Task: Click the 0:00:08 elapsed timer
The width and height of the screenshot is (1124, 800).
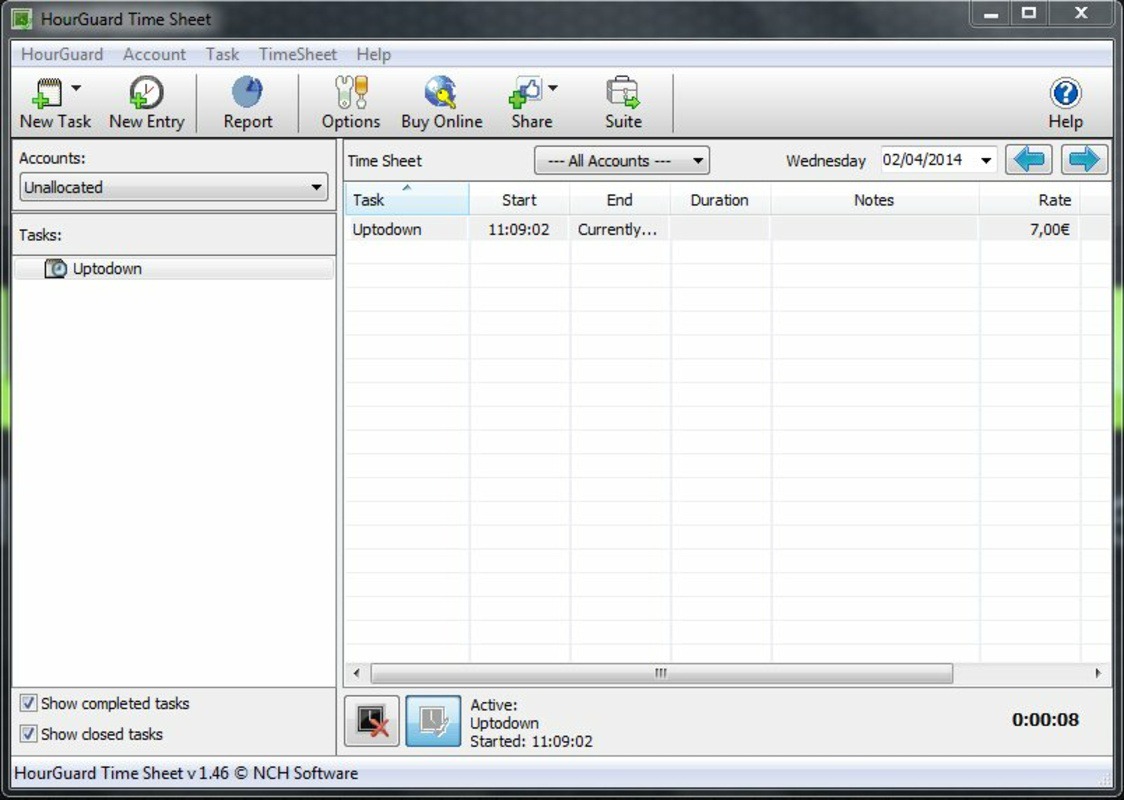Action: 1045,720
